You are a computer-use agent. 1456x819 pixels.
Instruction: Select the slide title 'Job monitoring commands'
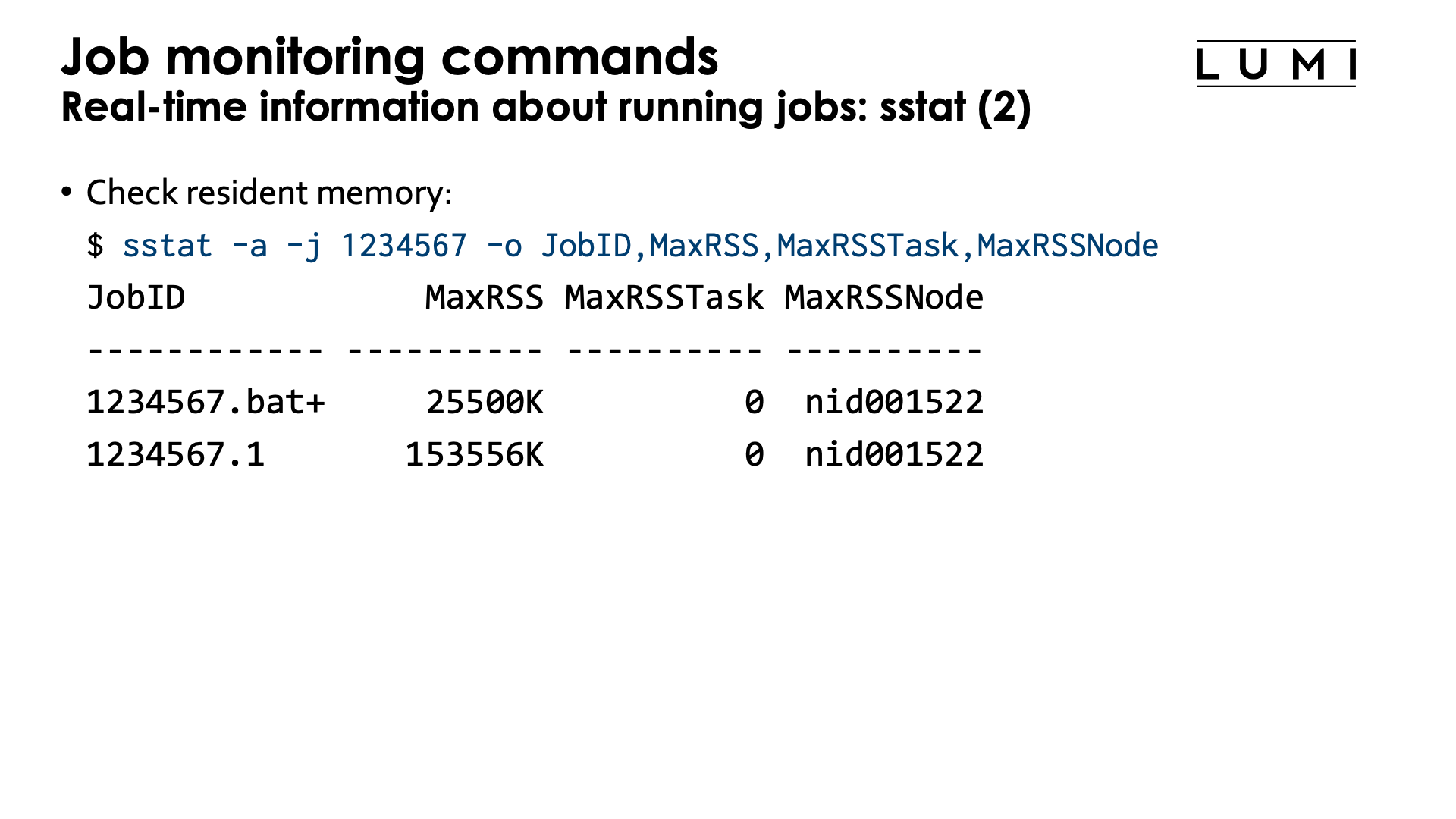point(389,57)
